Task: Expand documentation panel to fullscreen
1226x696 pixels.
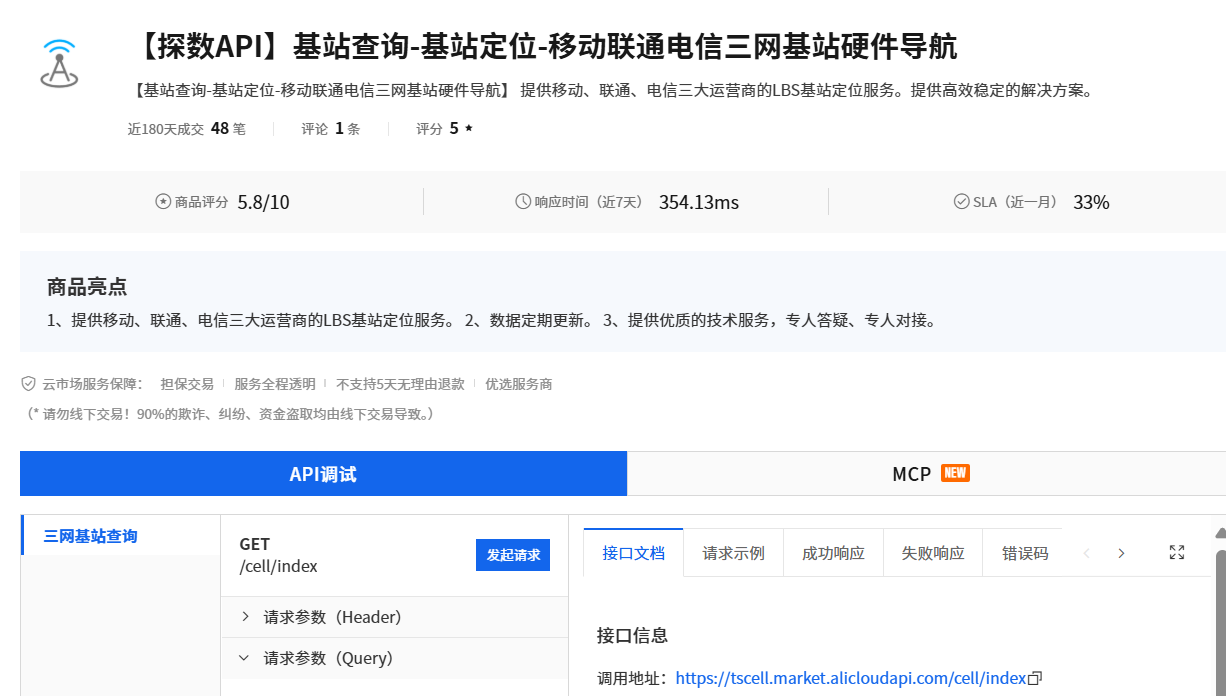Action: 1177,551
